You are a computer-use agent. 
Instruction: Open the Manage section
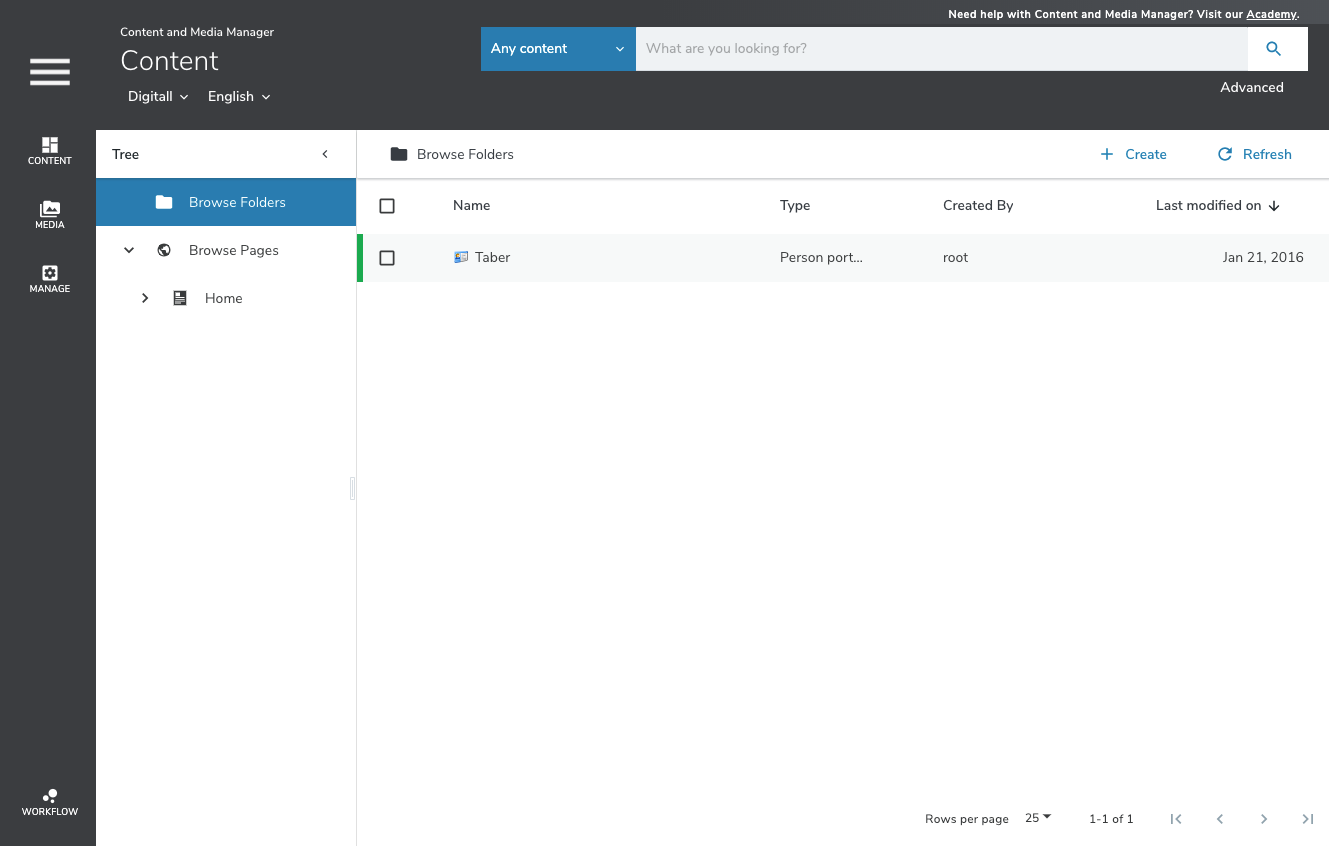[49, 279]
